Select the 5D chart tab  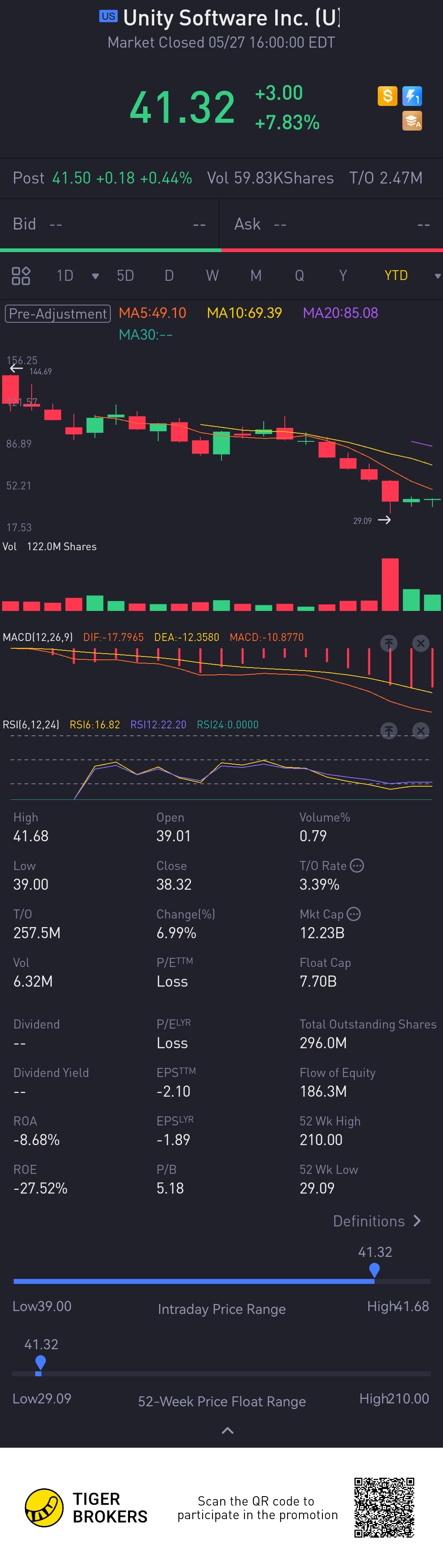click(x=126, y=276)
